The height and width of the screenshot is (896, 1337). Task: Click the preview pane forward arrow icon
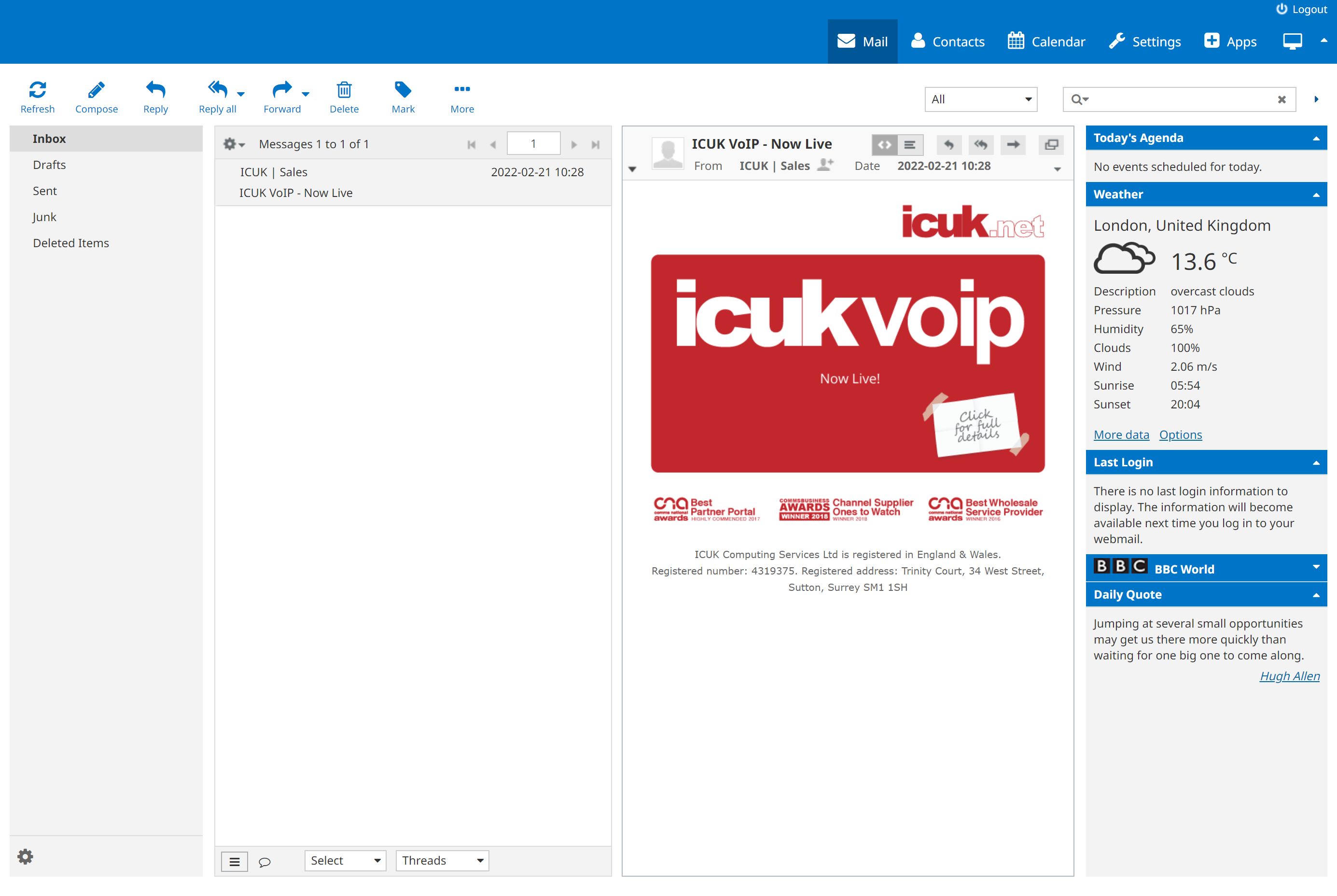click(1013, 144)
